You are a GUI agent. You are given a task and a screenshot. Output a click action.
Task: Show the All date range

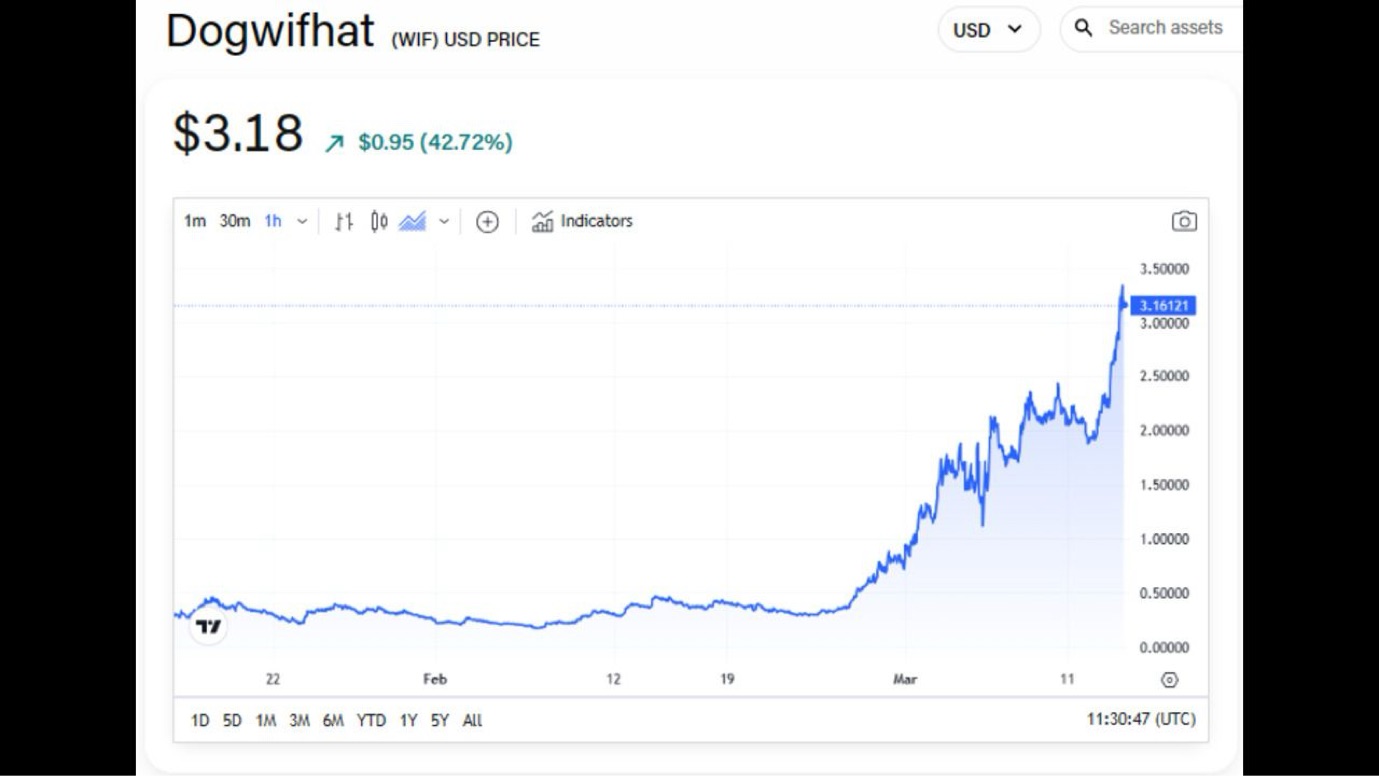(472, 720)
